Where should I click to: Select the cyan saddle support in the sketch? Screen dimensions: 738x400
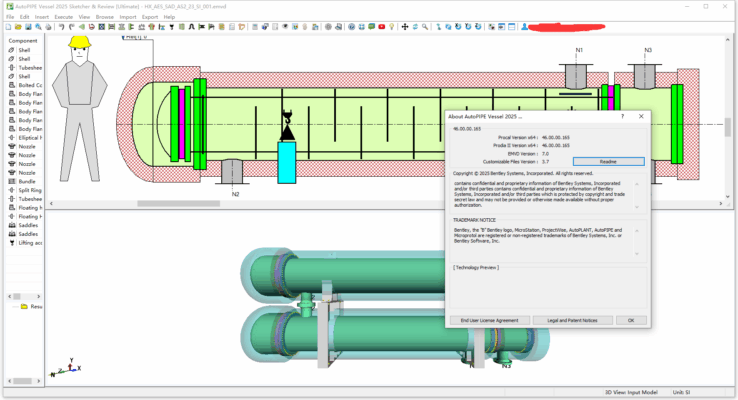coord(287,162)
